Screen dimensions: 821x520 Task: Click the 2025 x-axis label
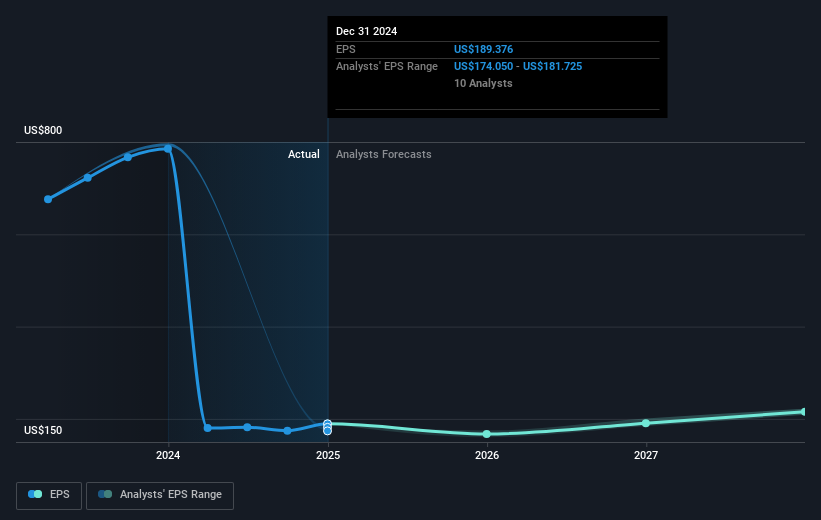pyautogui.click(x=328, y=456)
